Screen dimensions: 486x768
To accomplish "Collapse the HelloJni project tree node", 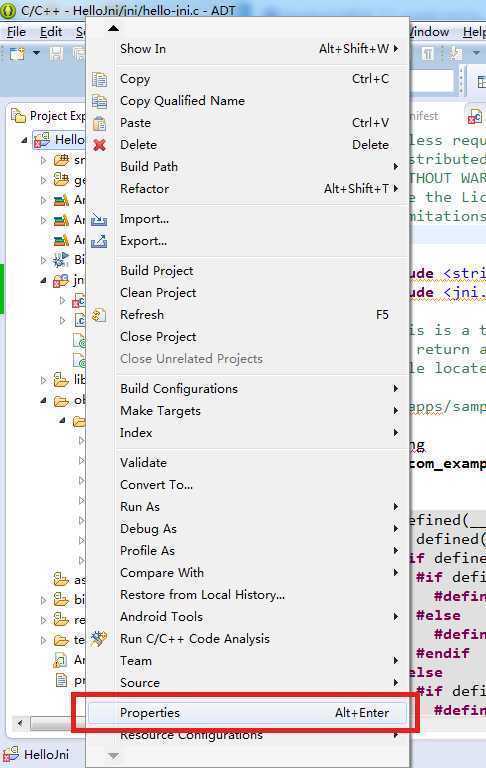I will (24, 141).
